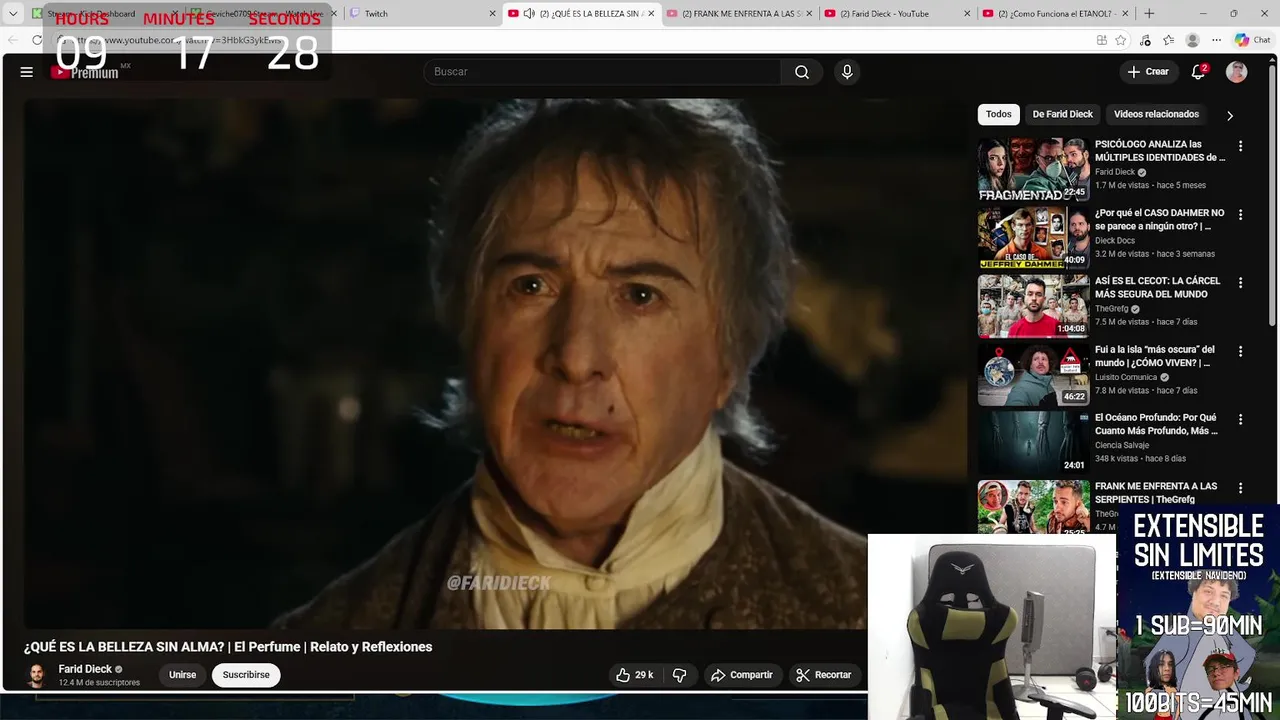Click the Compartir share button
The width and height of the screenshot is (1280, 720).
click(x=741, y=675)
